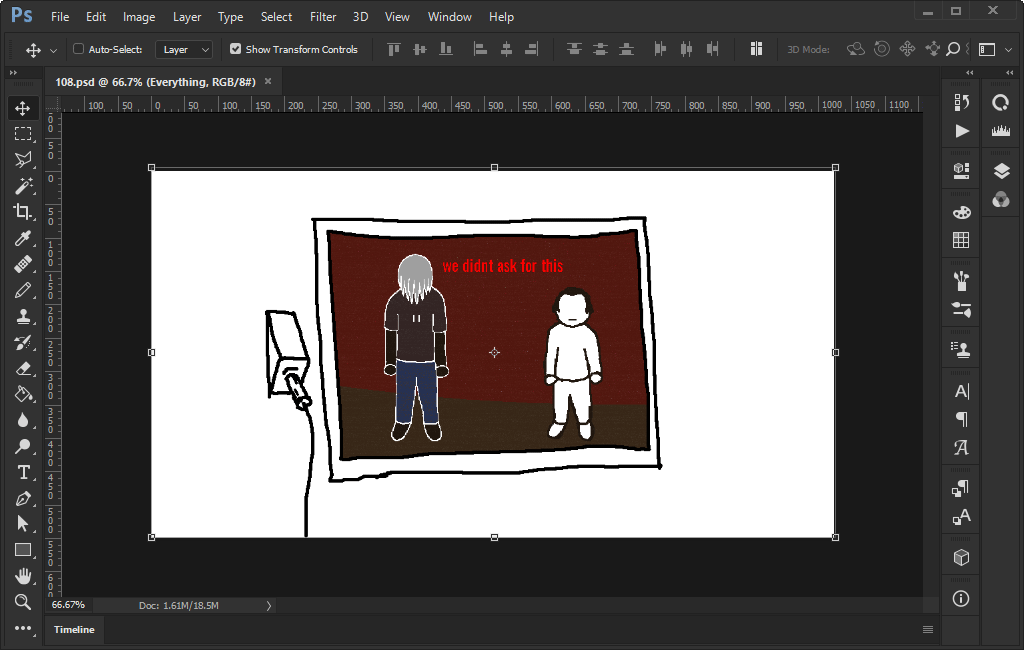This screenshot has height=650, width=1024.
Task: Open the Layer/Group auto-select dropdown
Action: 184,49
